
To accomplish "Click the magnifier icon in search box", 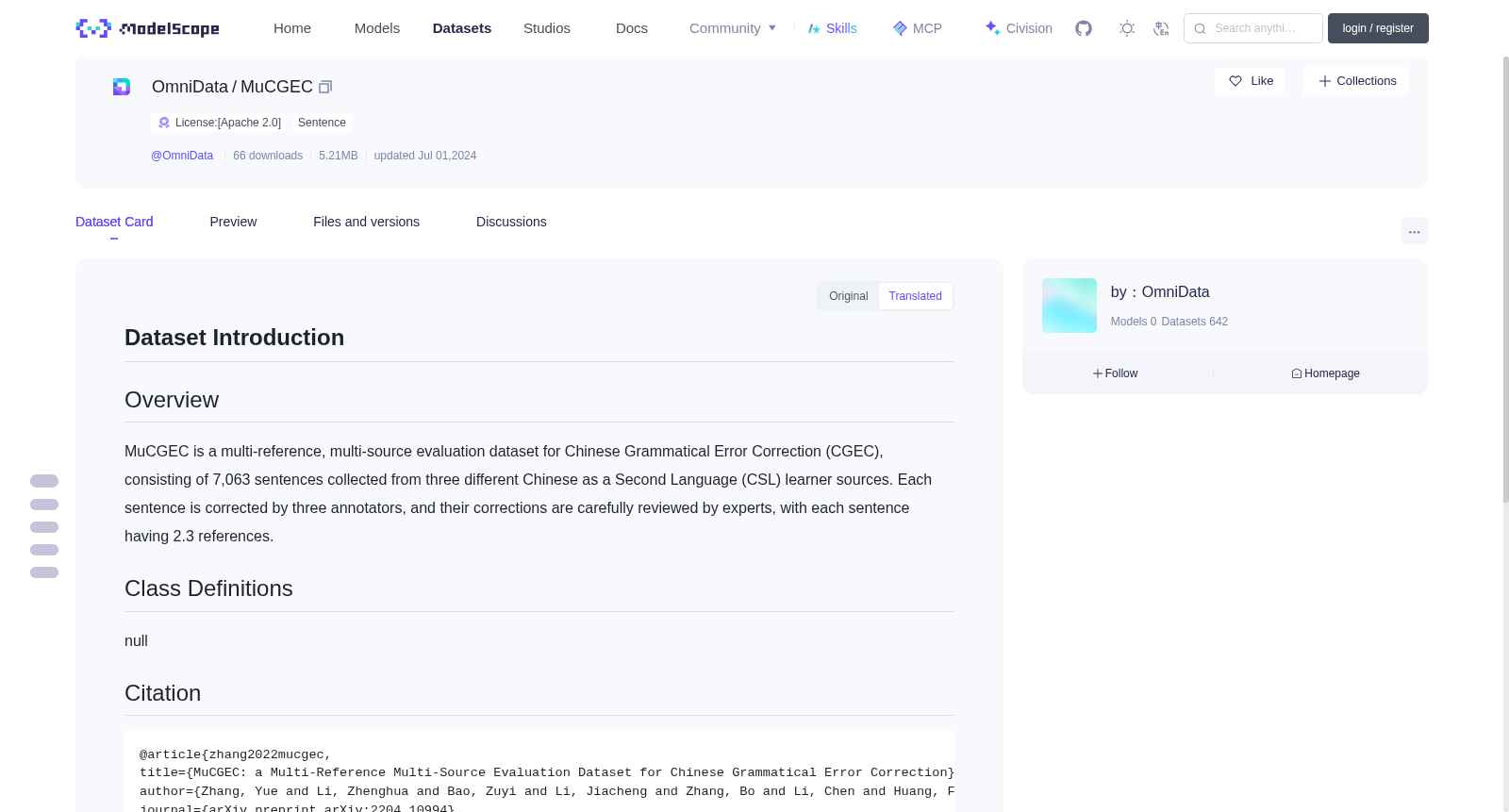I will pyautogui.click(x=1200, y=28).
